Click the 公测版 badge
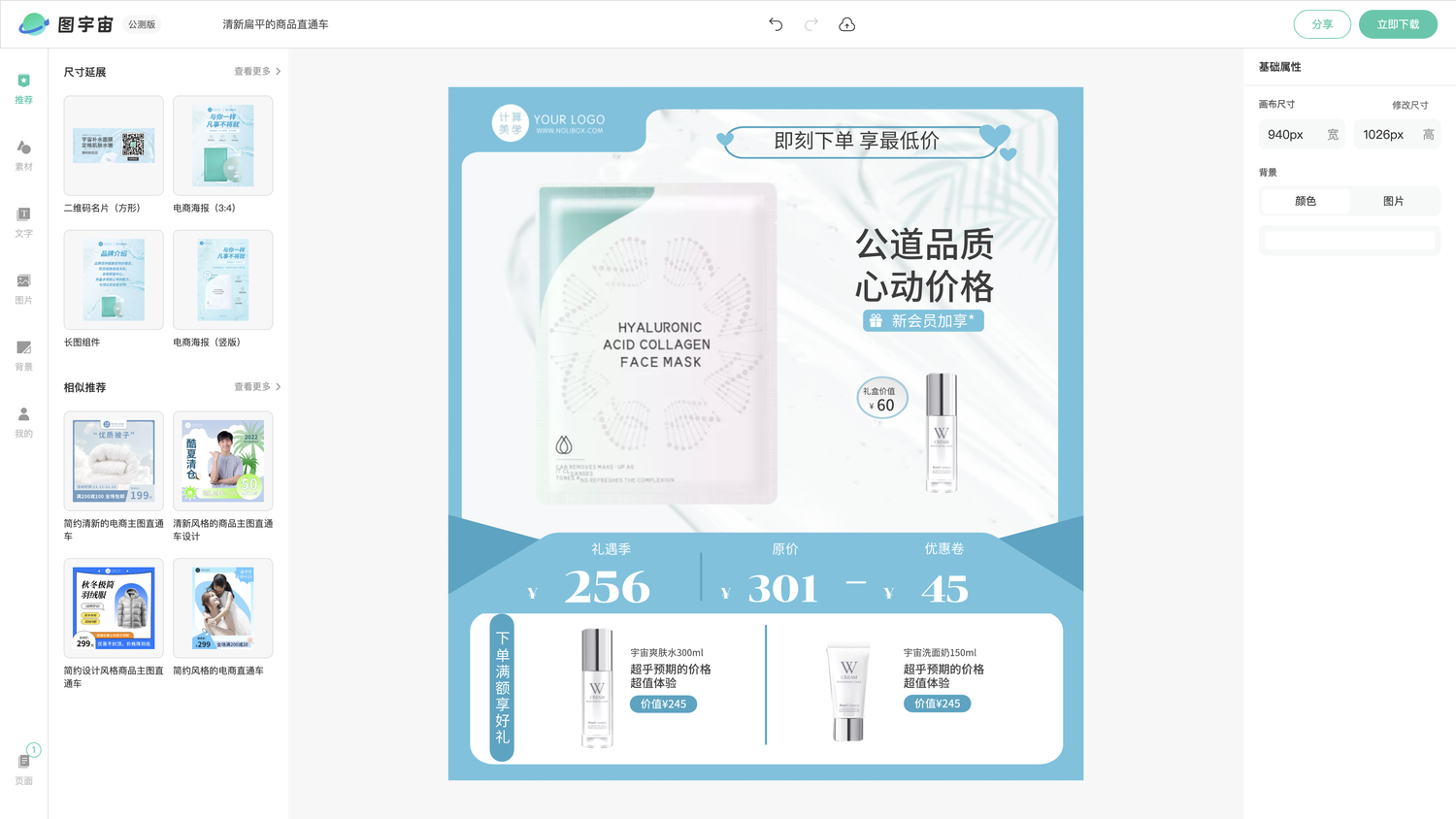The width and height of the screenshot is (1456, 819). pos(142,24)
